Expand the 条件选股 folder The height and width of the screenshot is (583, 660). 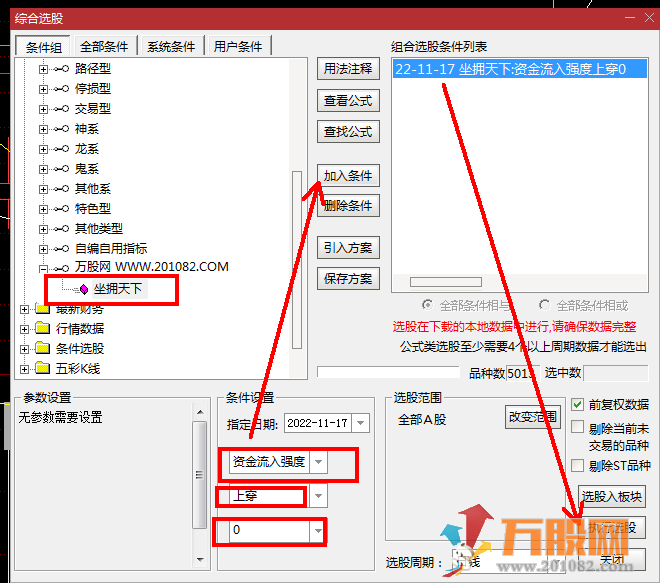24,349
